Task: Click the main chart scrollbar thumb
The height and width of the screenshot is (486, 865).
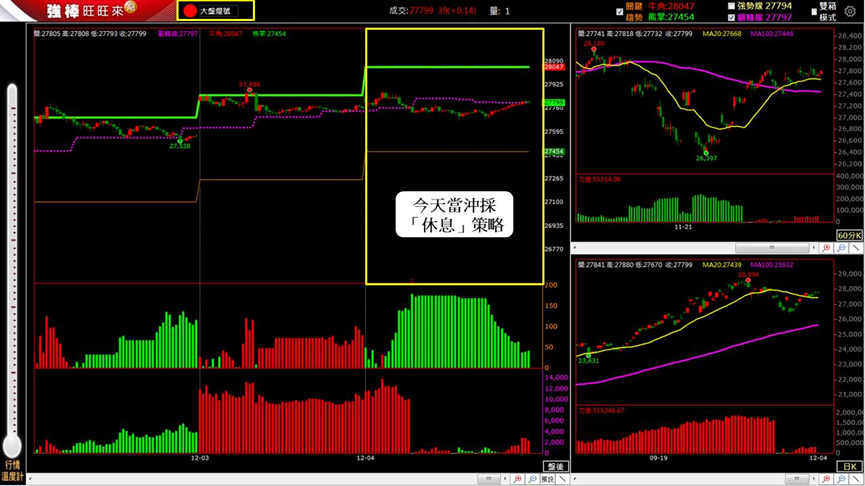Action: click(489, 479)
